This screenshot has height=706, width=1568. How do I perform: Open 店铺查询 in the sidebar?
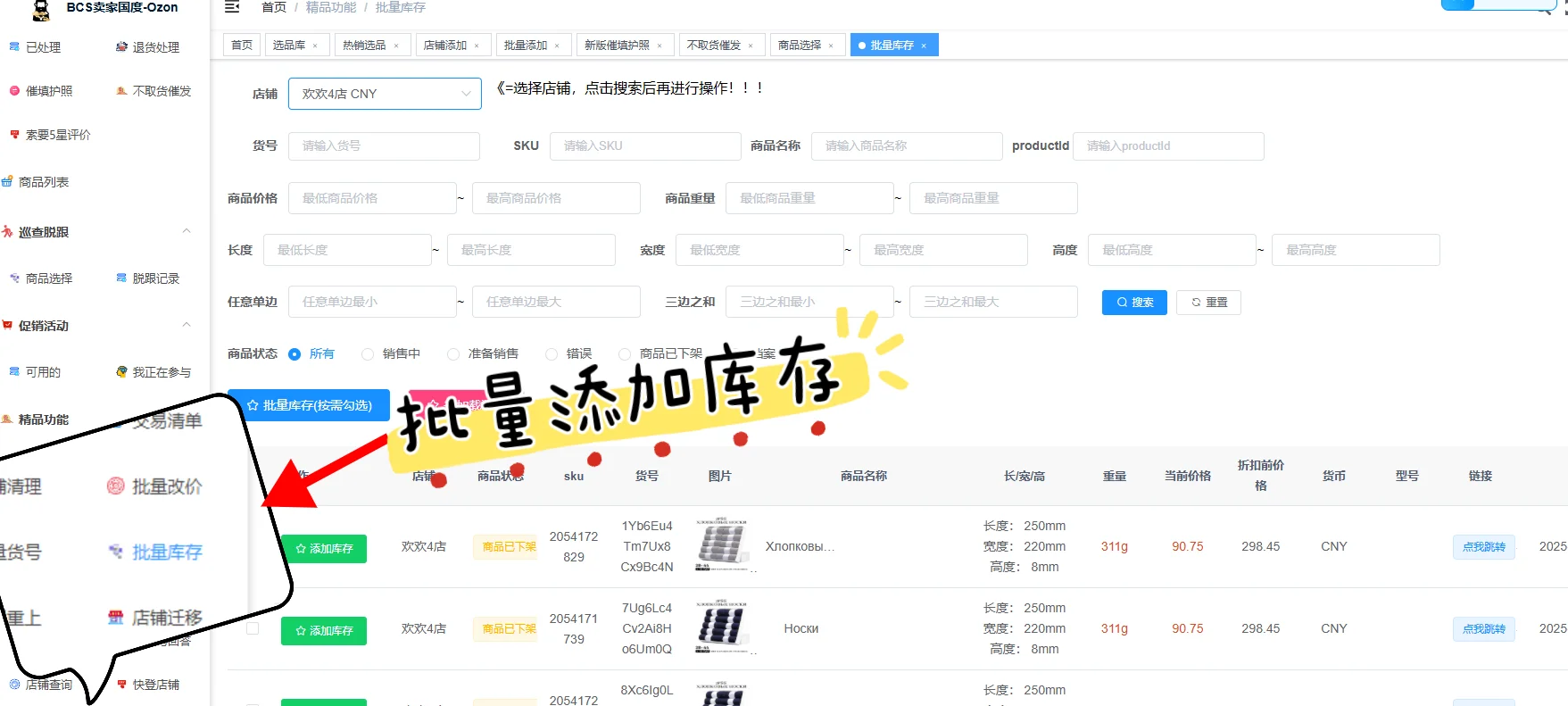(x=41, y=685)
